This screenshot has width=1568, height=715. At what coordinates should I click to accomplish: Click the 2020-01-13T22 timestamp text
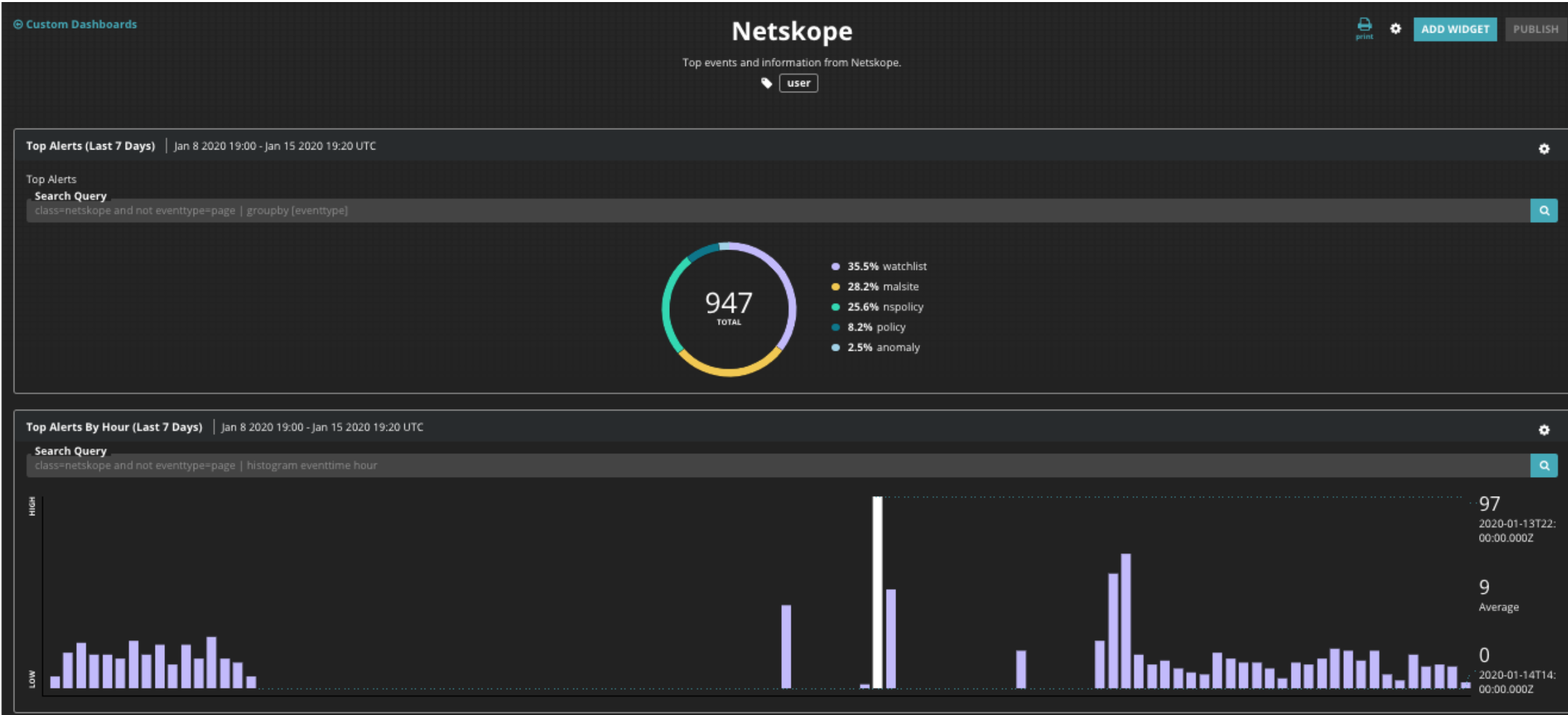pyautogui.click(x=1516, y=531)
